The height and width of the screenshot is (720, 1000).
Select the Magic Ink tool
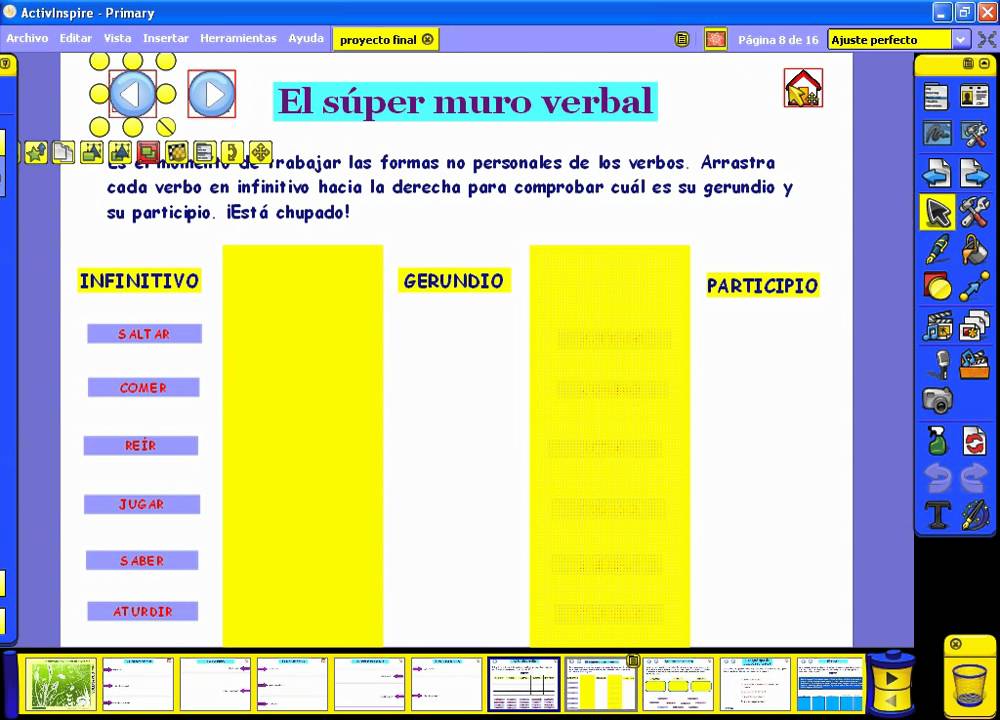(974, 515)
